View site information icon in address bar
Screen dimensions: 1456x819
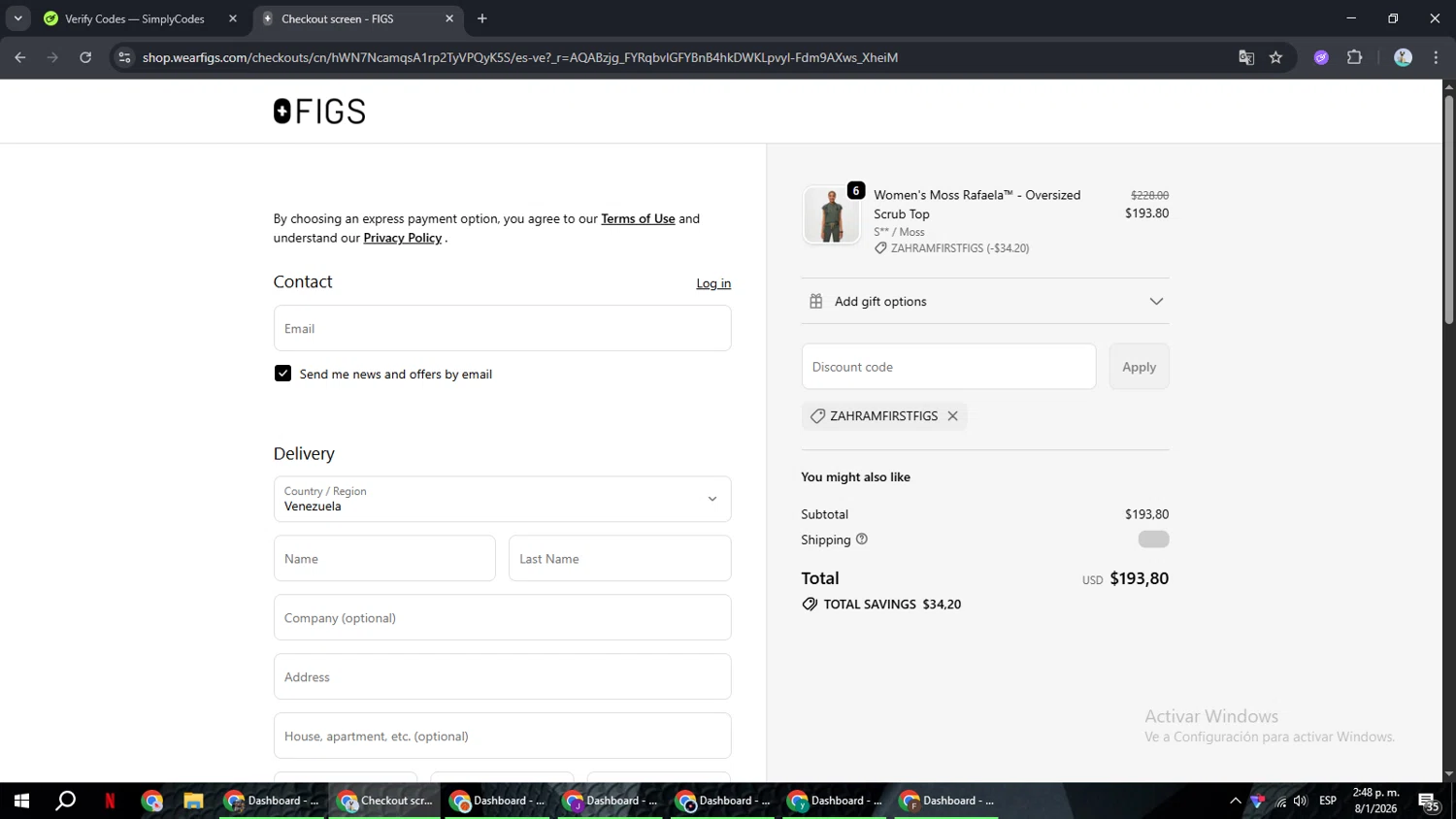[x=124, y=57]
